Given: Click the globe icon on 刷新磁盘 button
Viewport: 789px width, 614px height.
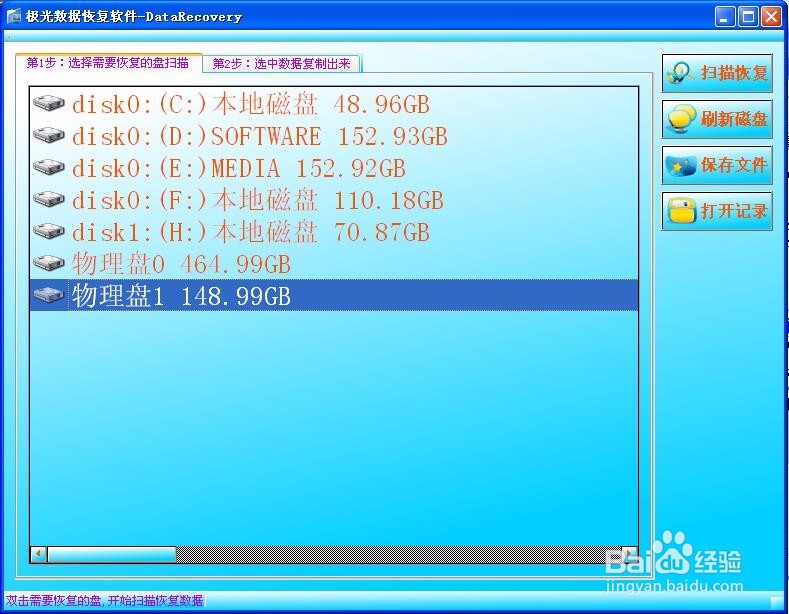Looking at the screenshot, I should click(681, 119).
